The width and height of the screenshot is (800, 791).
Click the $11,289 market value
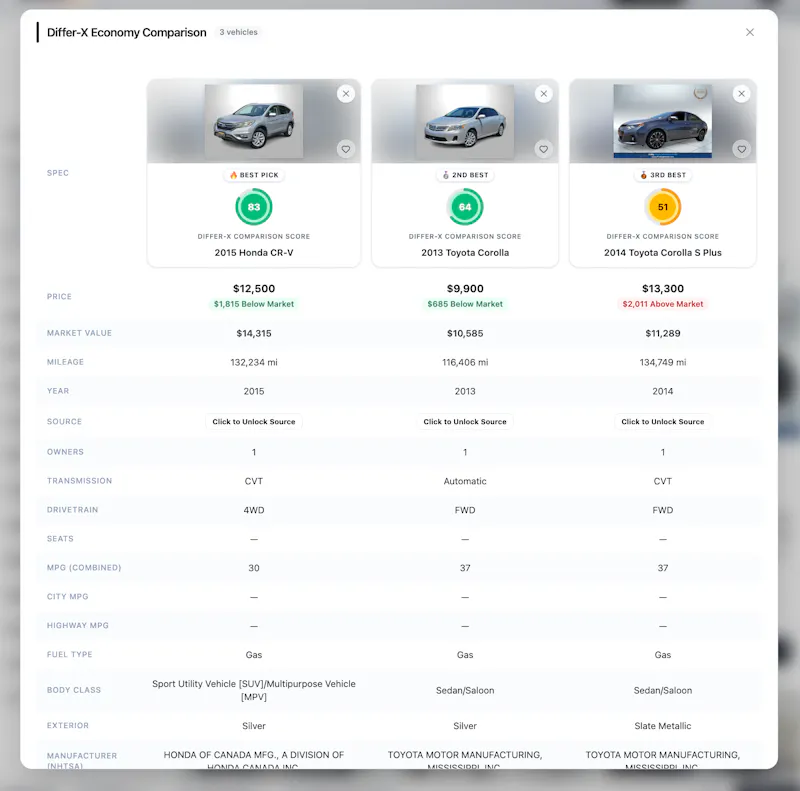(x=662, y=333)
